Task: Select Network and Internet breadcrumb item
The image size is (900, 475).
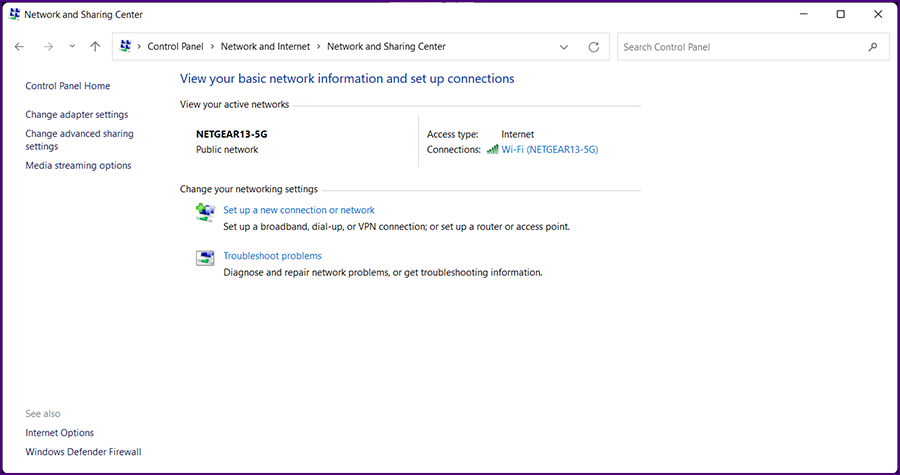Action: (265, 47)
